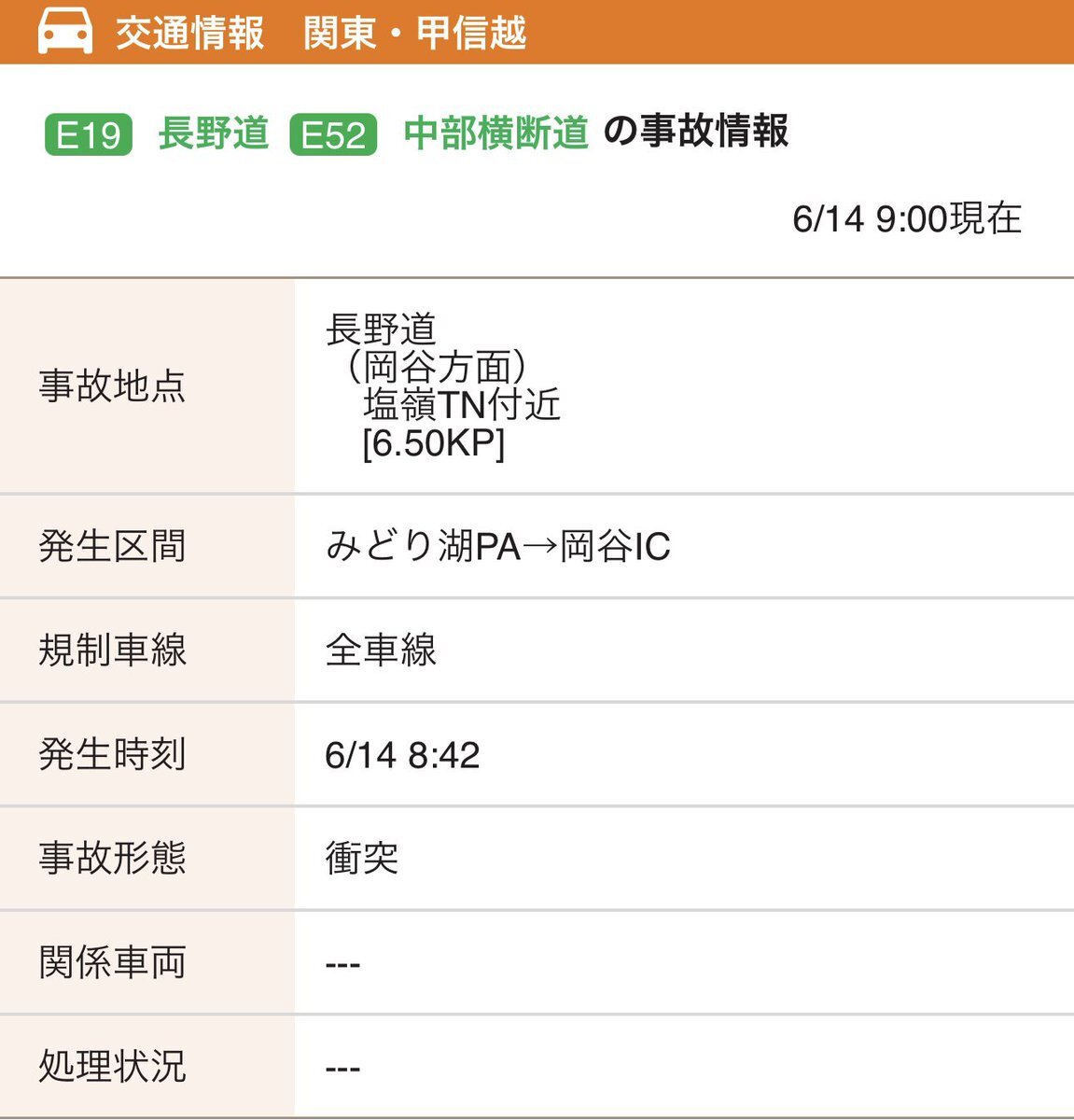Click the 事故地点 row label

click(112, 385)
